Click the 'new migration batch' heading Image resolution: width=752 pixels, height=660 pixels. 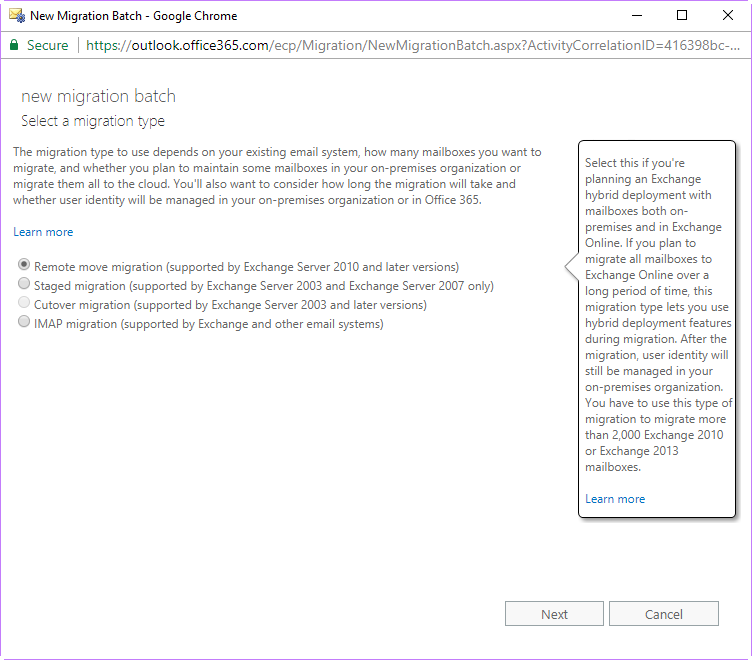point(98,96)
